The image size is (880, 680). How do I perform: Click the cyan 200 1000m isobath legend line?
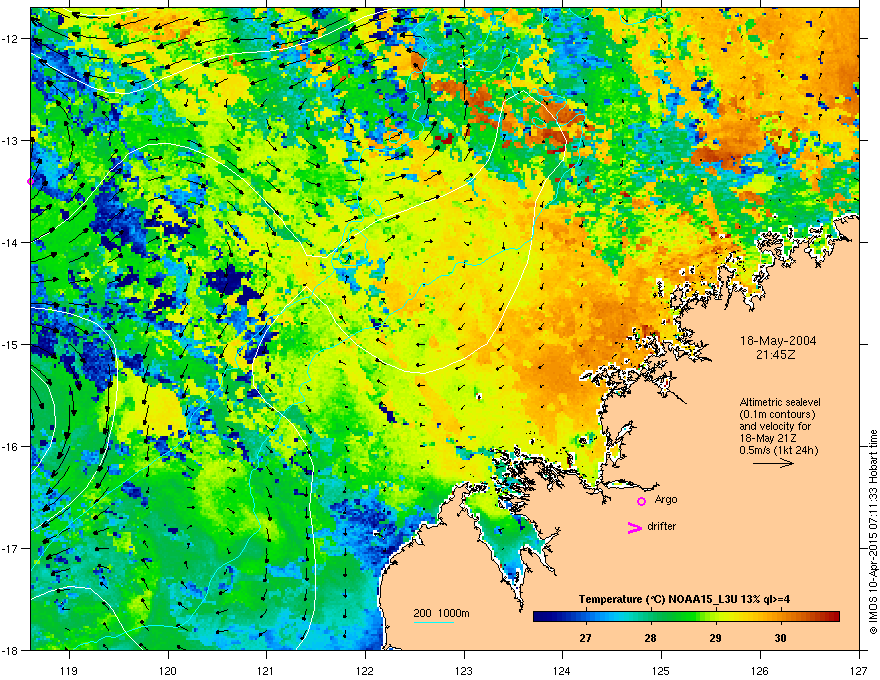coord(434,622)
